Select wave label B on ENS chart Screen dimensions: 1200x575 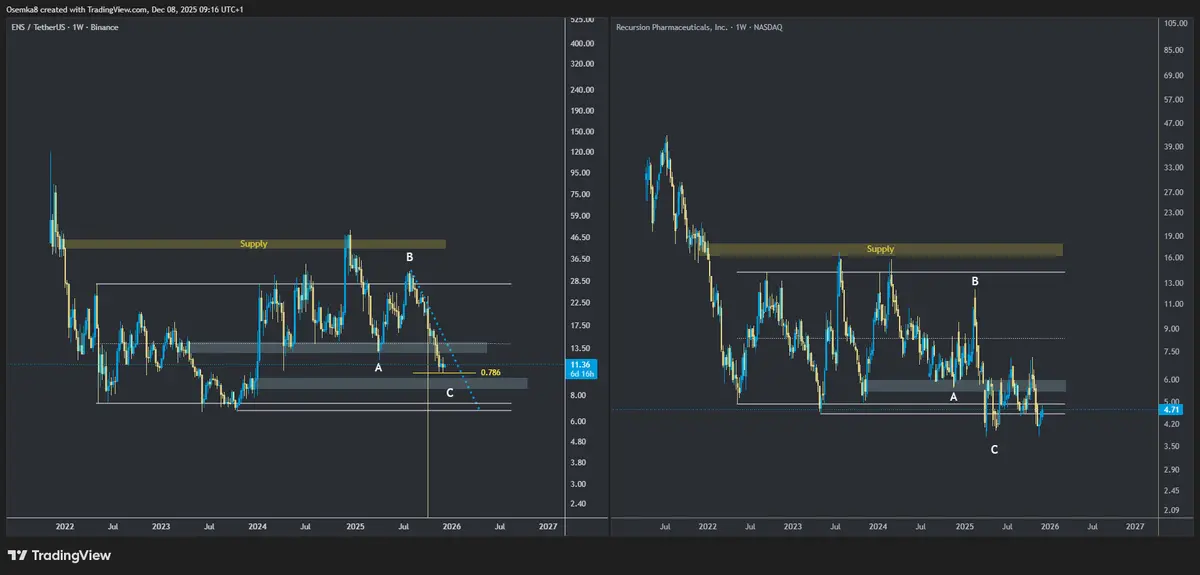point(409,257)
